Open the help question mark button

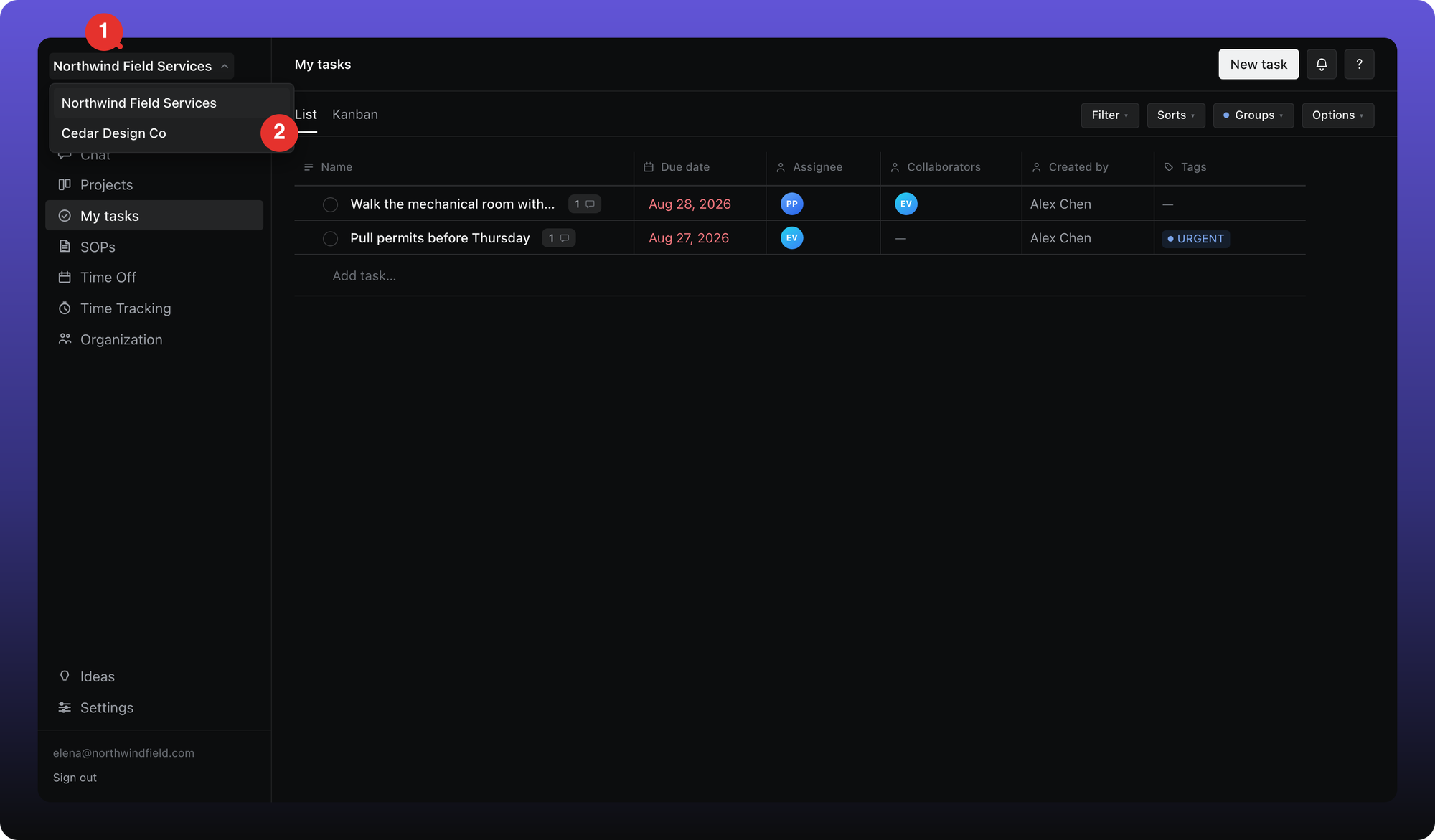(x=1359, y=65)
